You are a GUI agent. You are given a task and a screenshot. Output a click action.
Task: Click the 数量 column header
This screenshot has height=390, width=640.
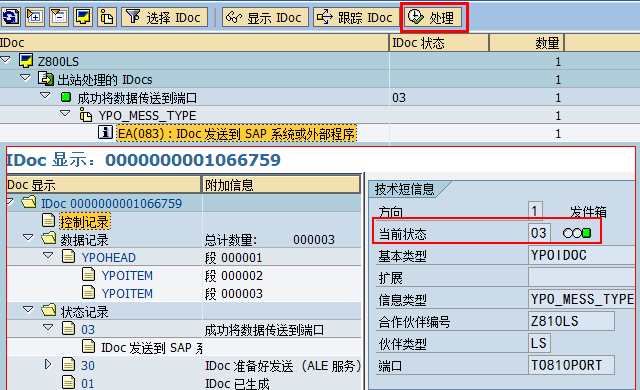click(x=527, y=42)
